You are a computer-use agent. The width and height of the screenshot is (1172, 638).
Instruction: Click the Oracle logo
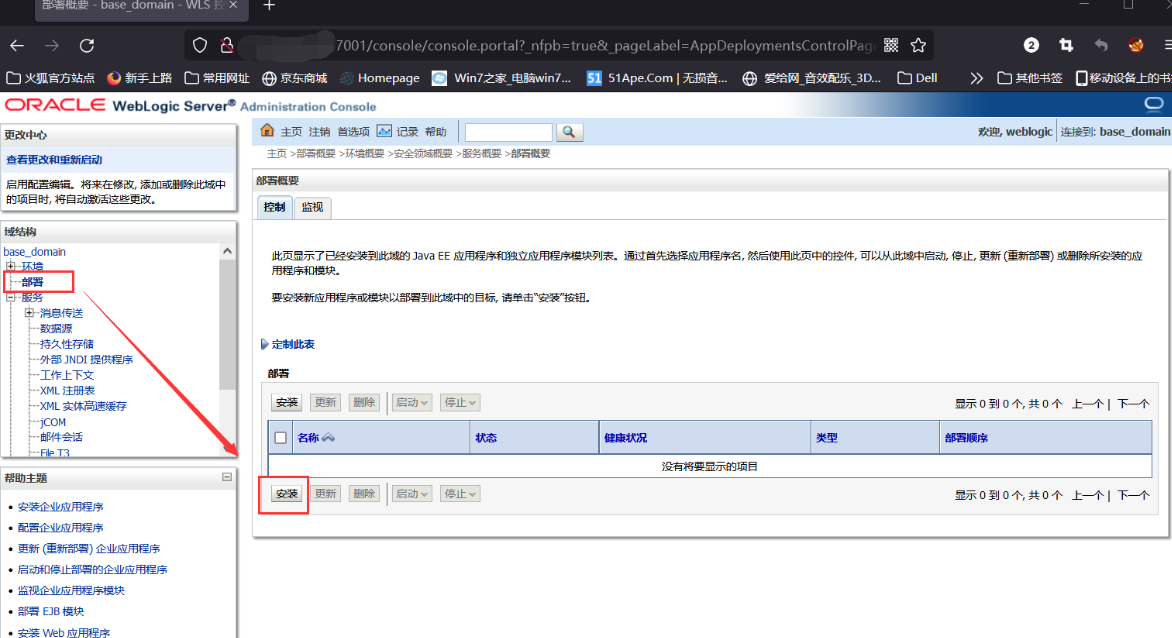55,105
